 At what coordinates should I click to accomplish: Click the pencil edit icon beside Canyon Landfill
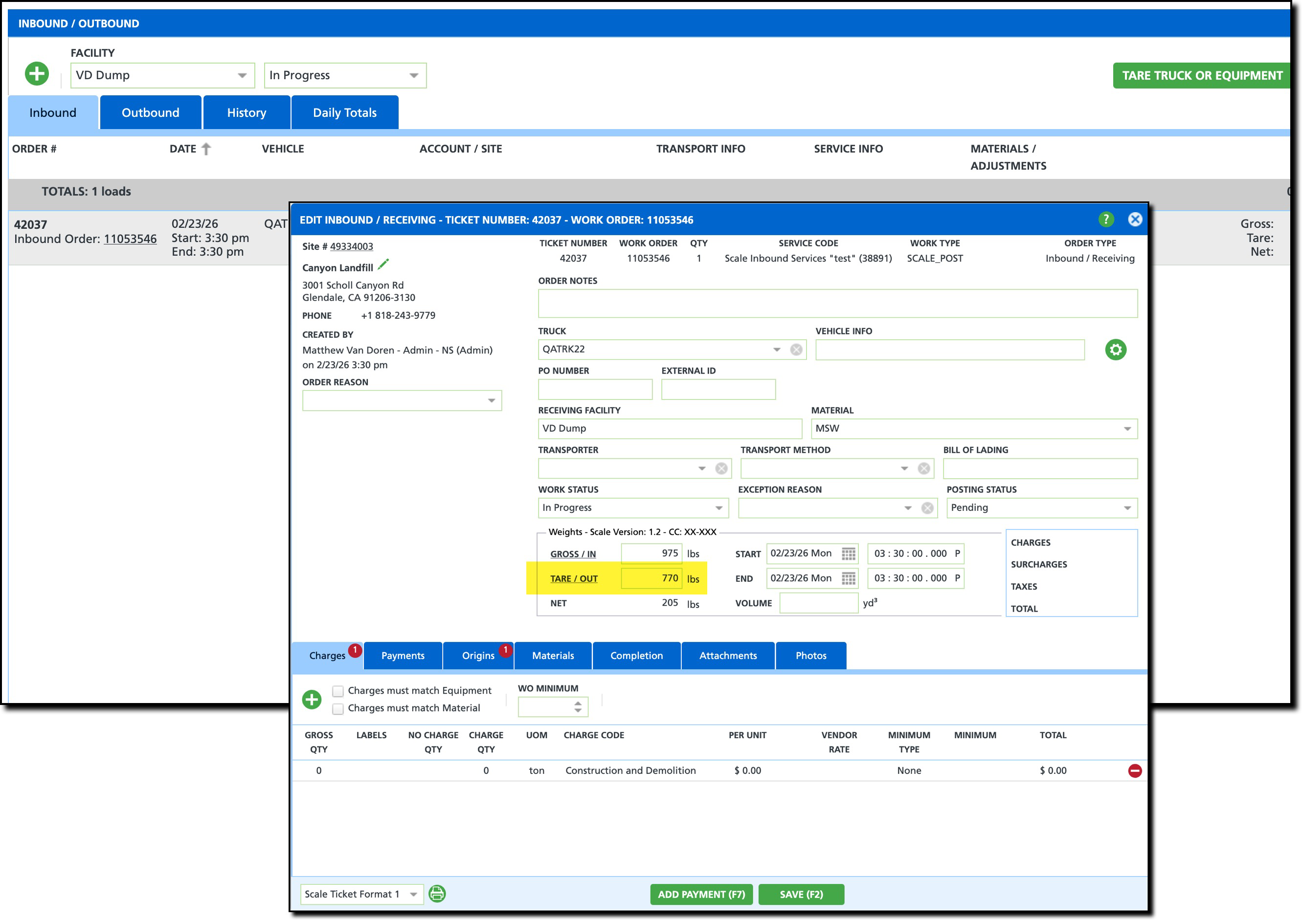click(383, 265)
